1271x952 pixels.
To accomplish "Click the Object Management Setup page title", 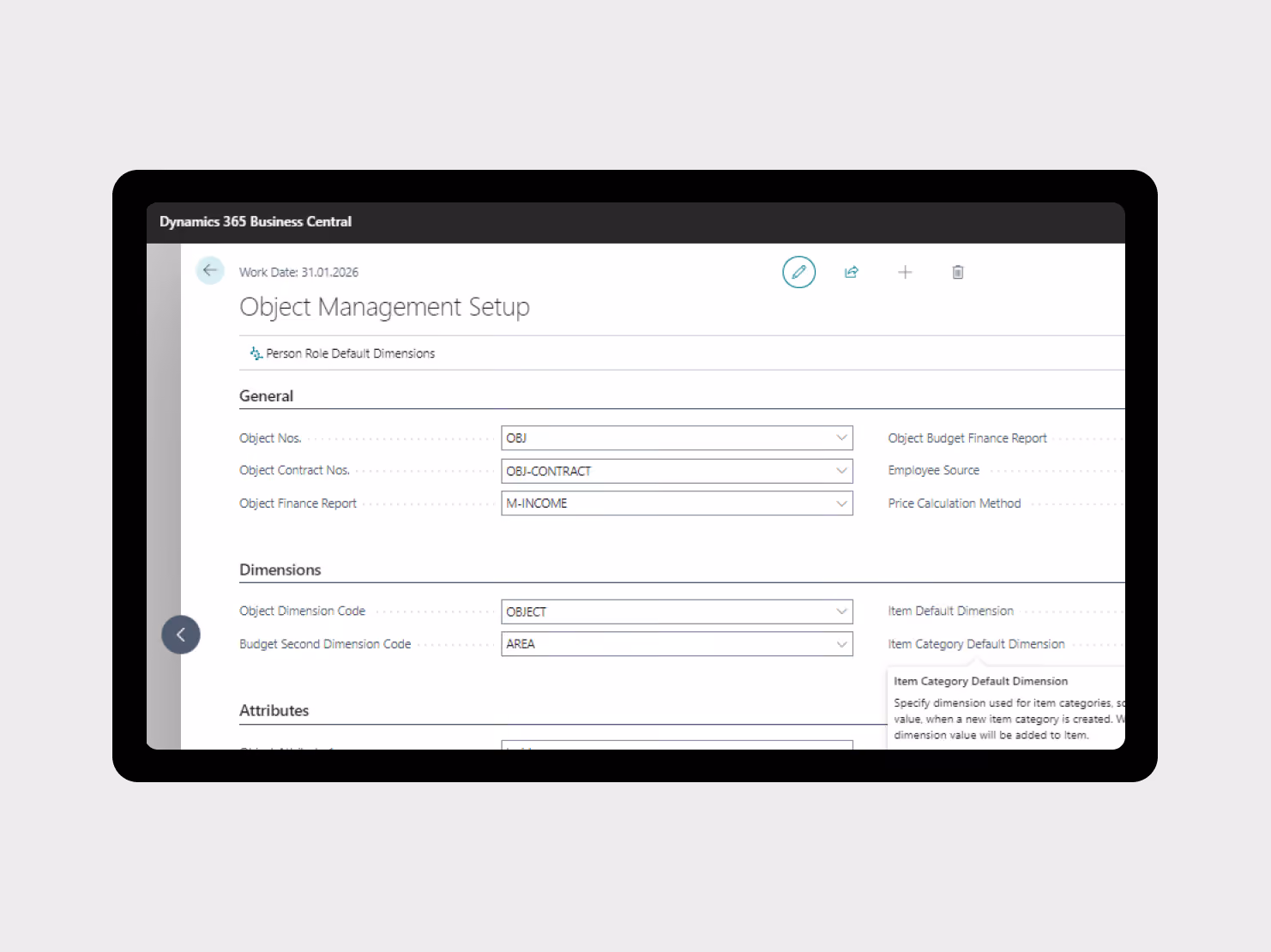I will click(384, 307).
